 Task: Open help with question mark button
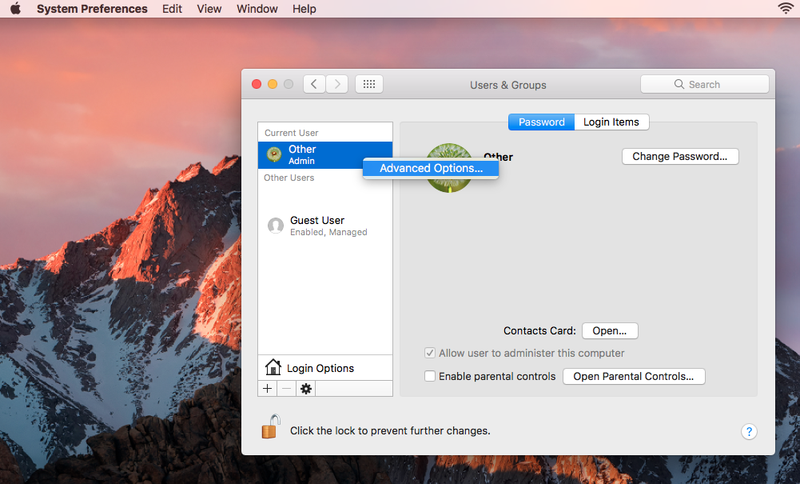(749, 431)
